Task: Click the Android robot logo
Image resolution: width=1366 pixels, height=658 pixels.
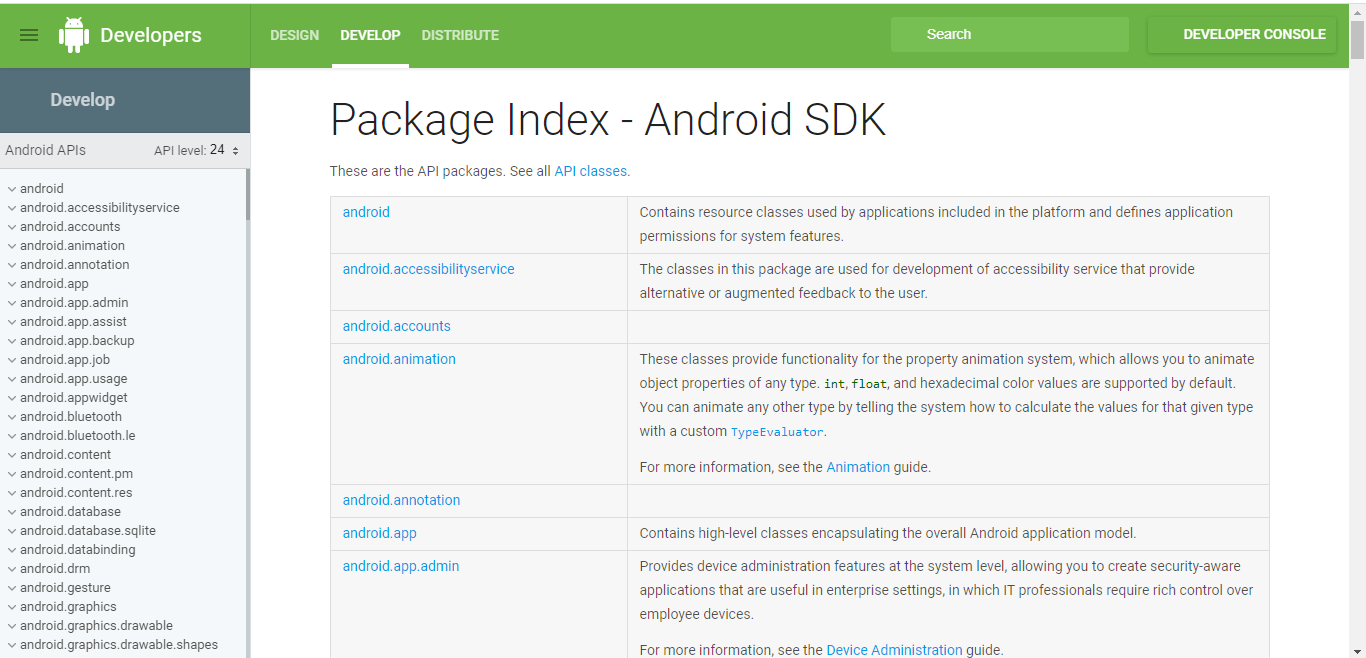Action: [74, 34]
